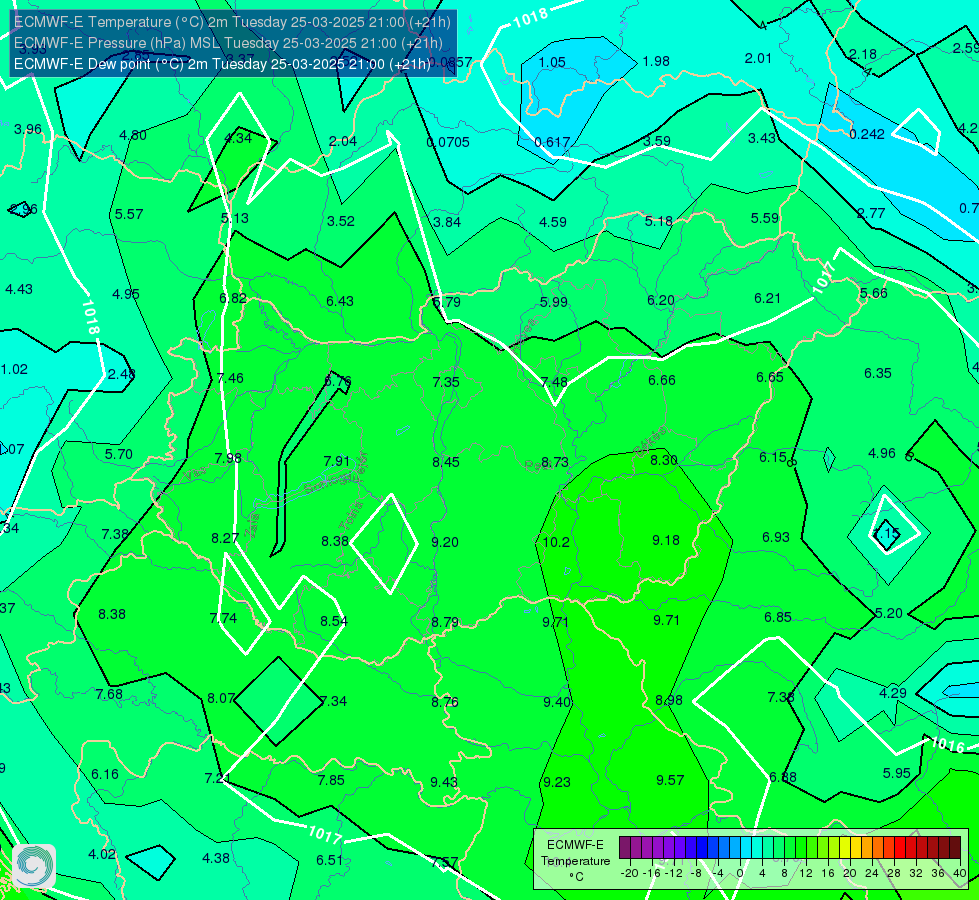Select the ECMWF-E Temperature 2m layer label
The image size is (979, 900).
coord(232,22)
